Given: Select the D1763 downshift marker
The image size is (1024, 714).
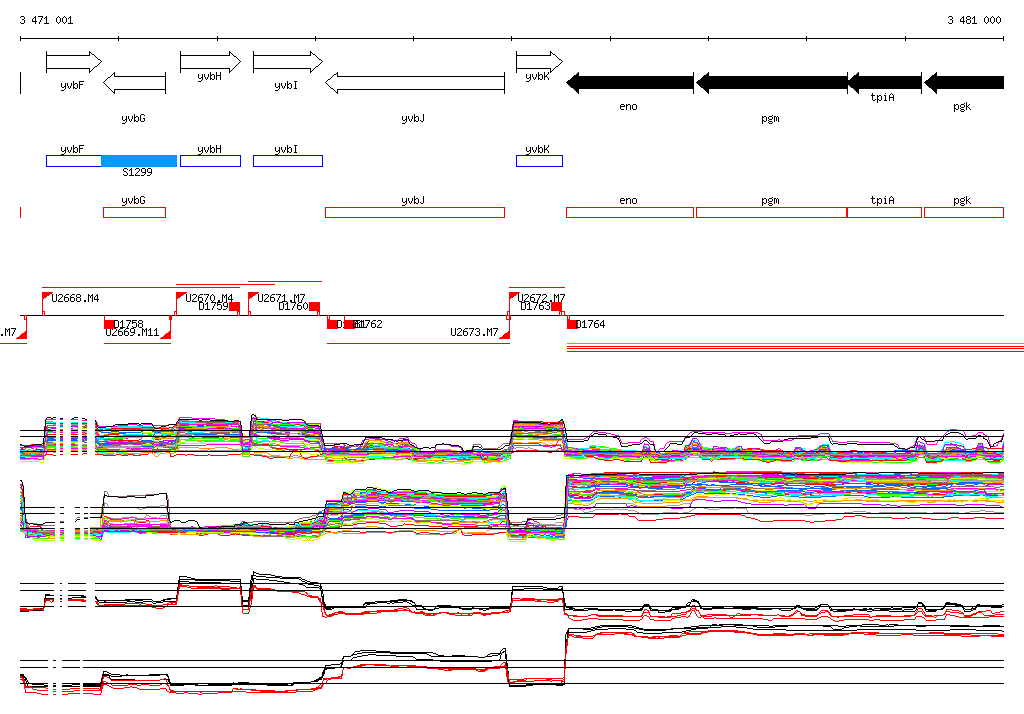Looking at the screenshot, I should pos(556,306).
